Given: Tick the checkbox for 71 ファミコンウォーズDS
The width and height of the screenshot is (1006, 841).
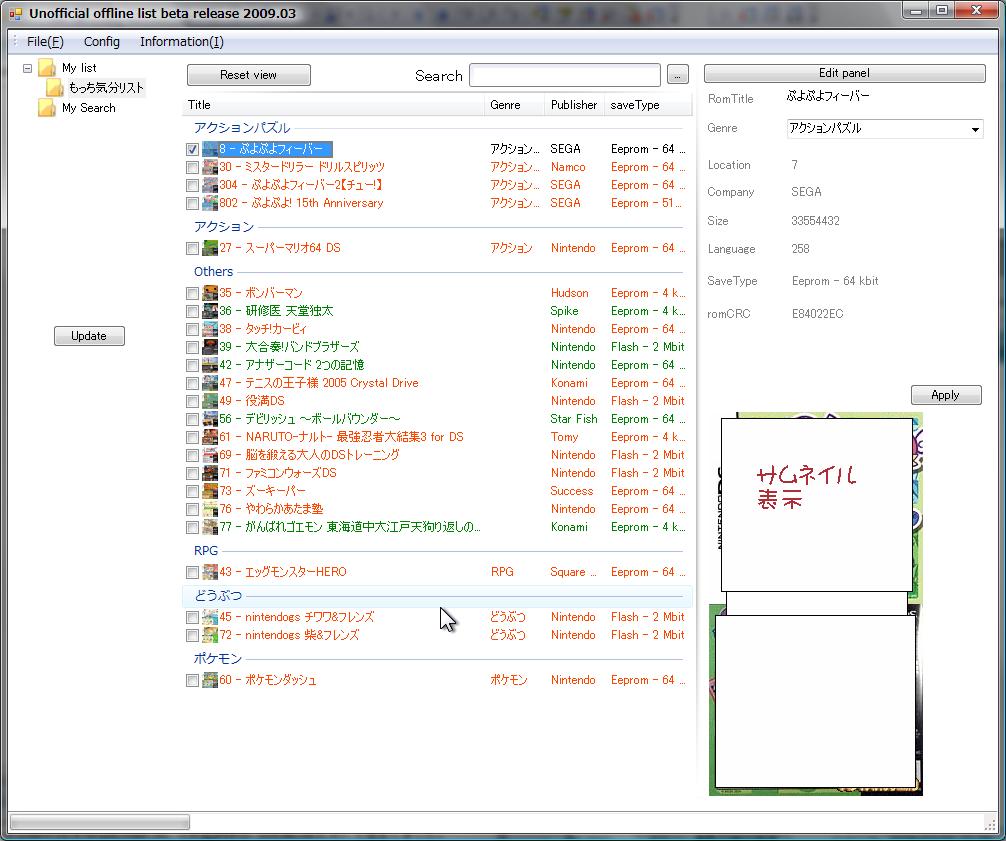Looking at the screenshot, I should [192, 473].
